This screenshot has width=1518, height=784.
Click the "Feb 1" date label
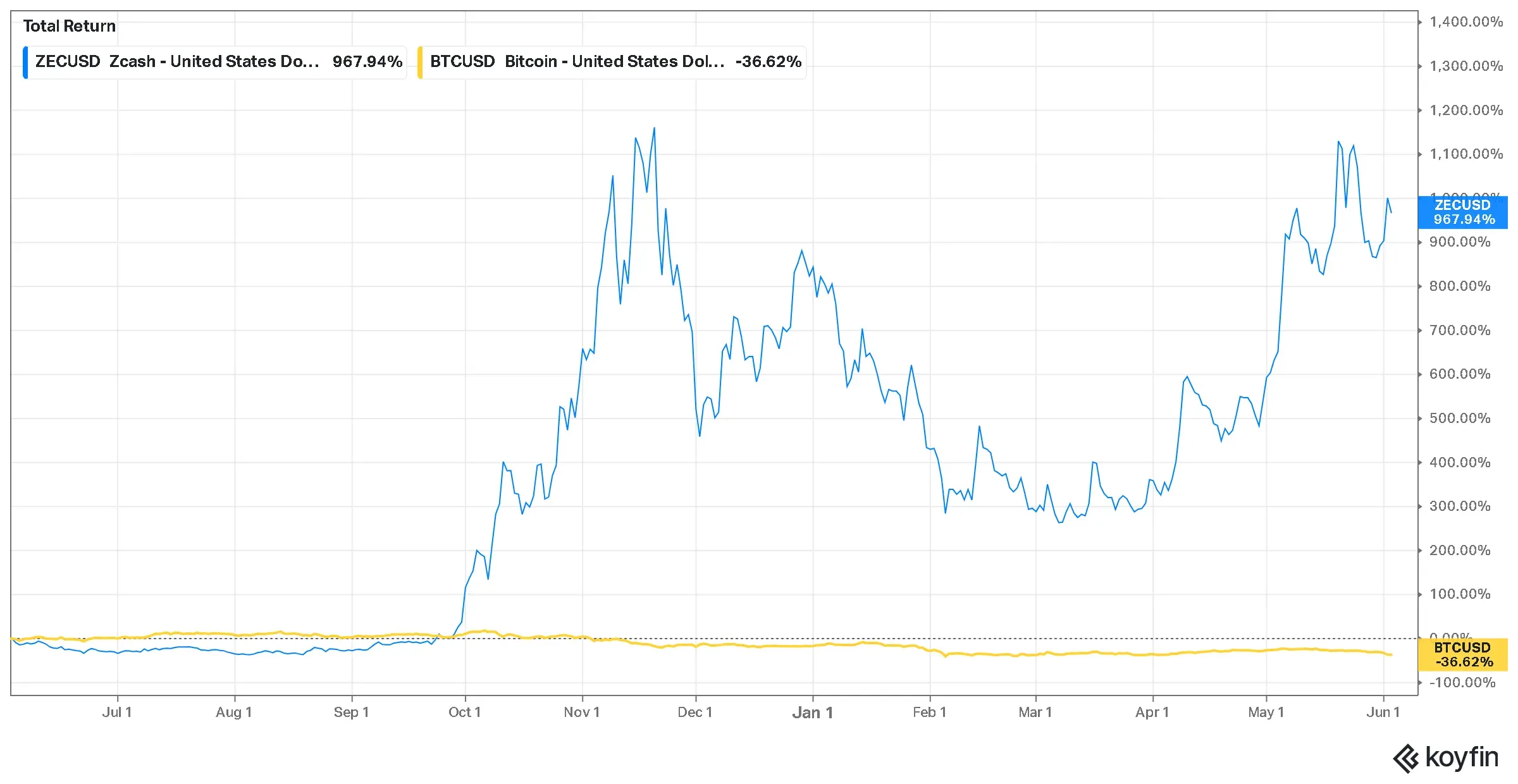930,713
